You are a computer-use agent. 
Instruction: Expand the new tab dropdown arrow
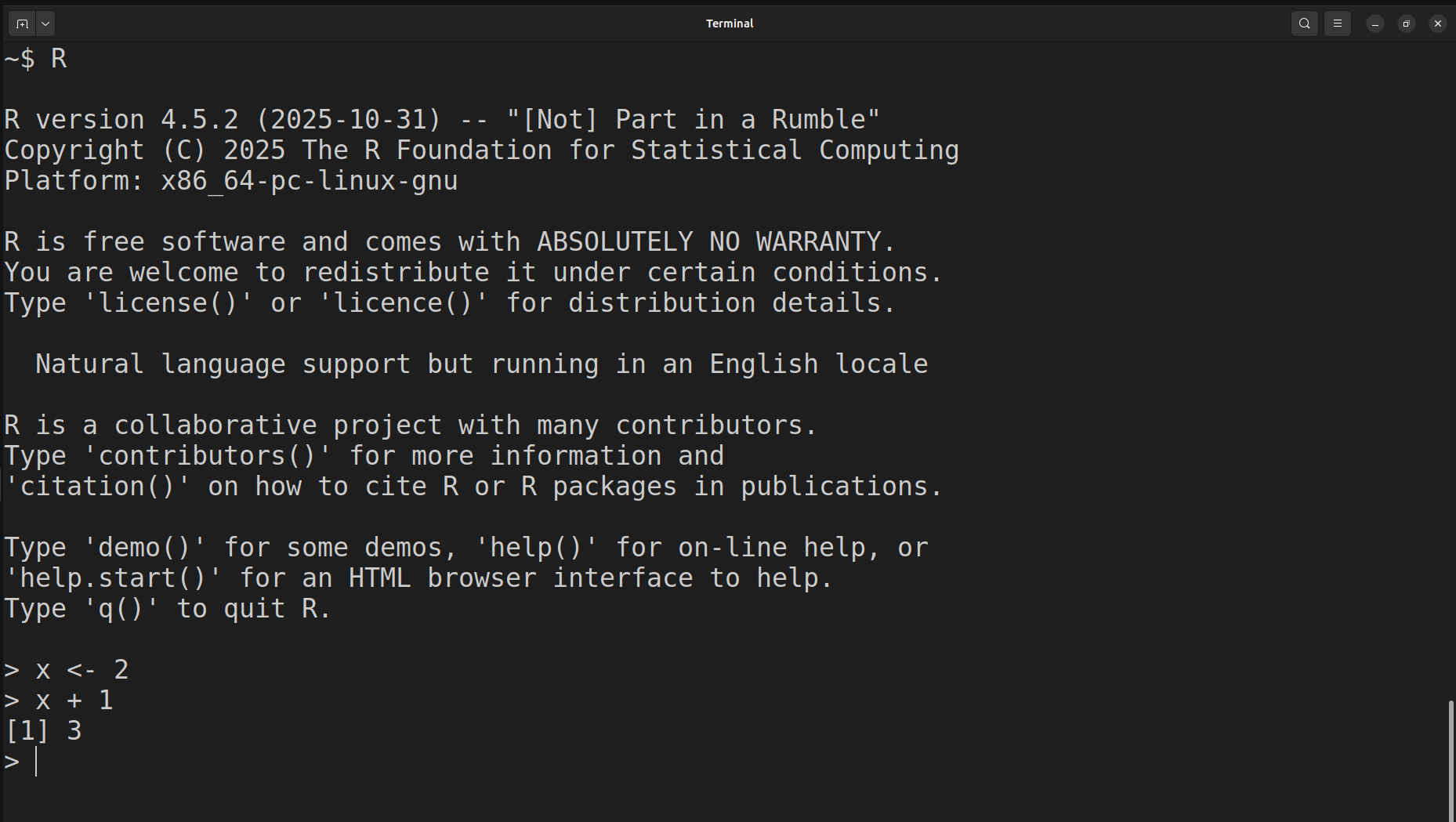tap(45, 24)
